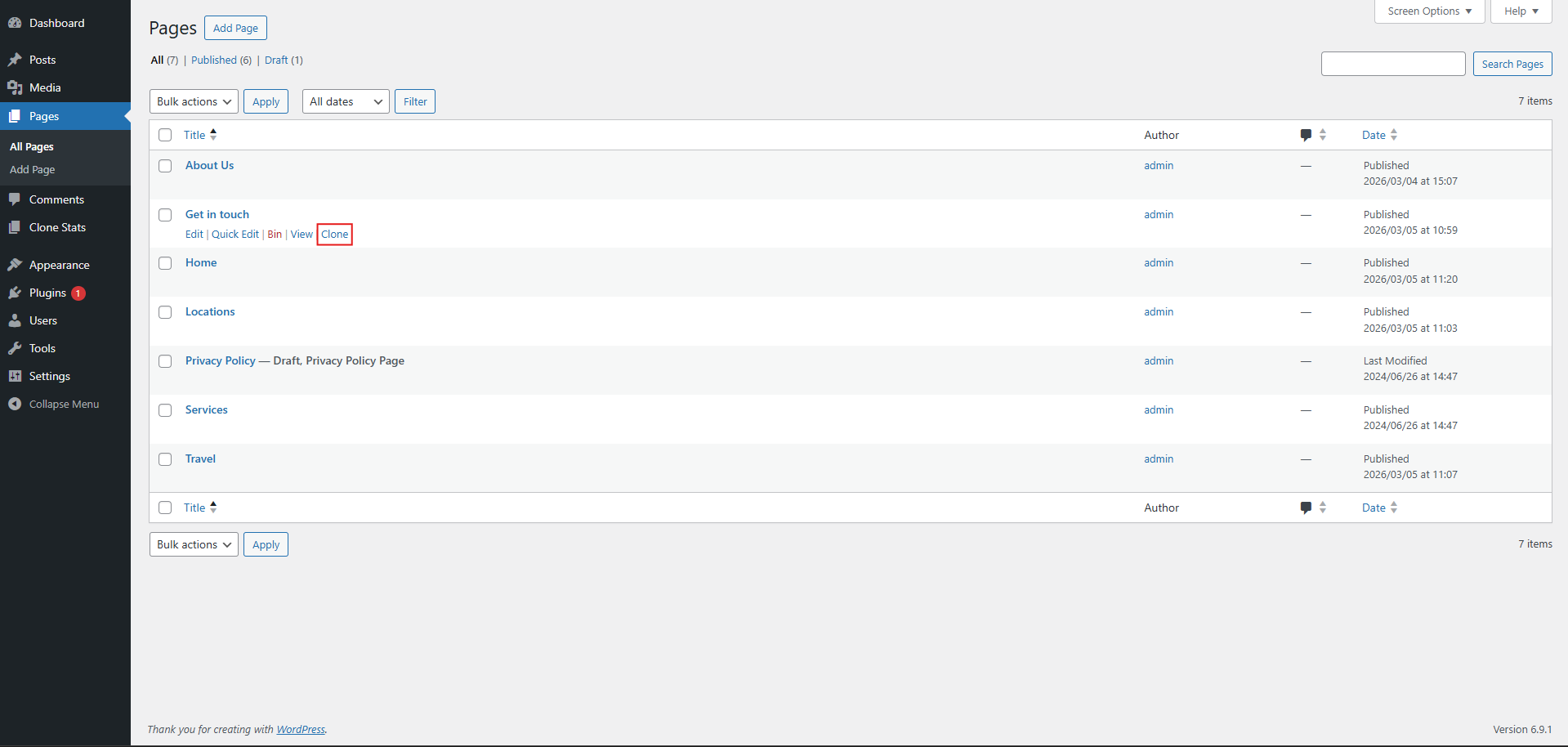Open the Clone Stats menu item

coord(57,227)
